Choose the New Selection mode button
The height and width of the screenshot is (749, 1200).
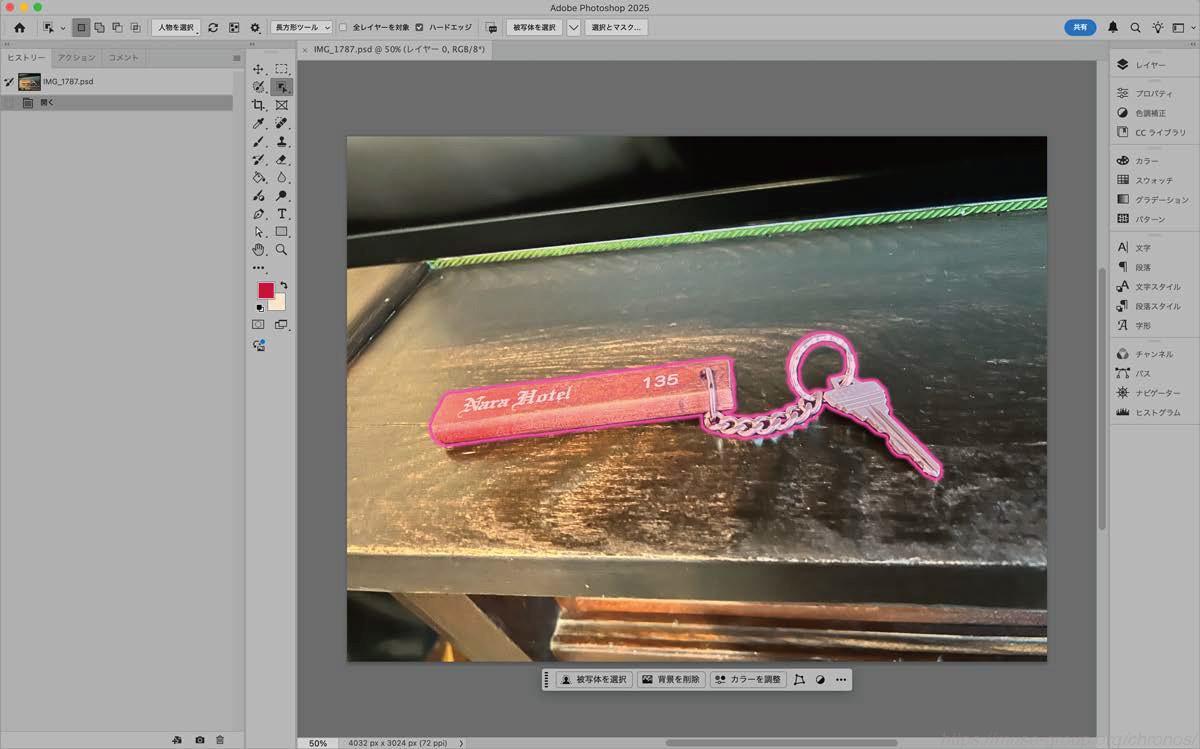click(x=81, y=27)
